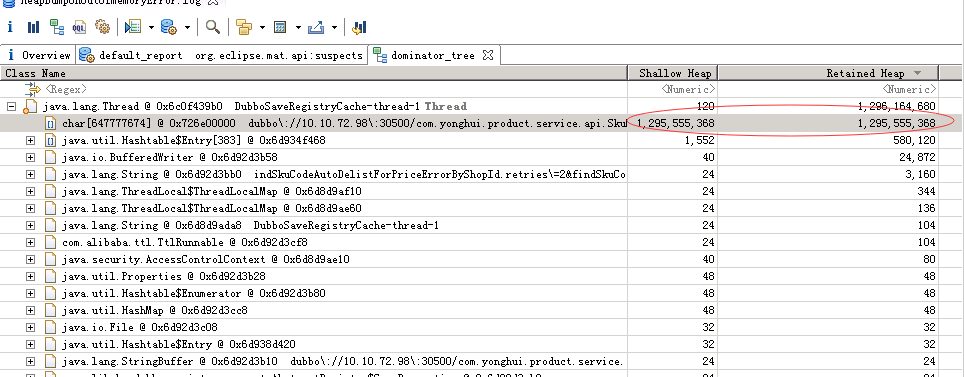The image size is (964, 377).
Task: Sort by Class Name column header
Action: 314,73
